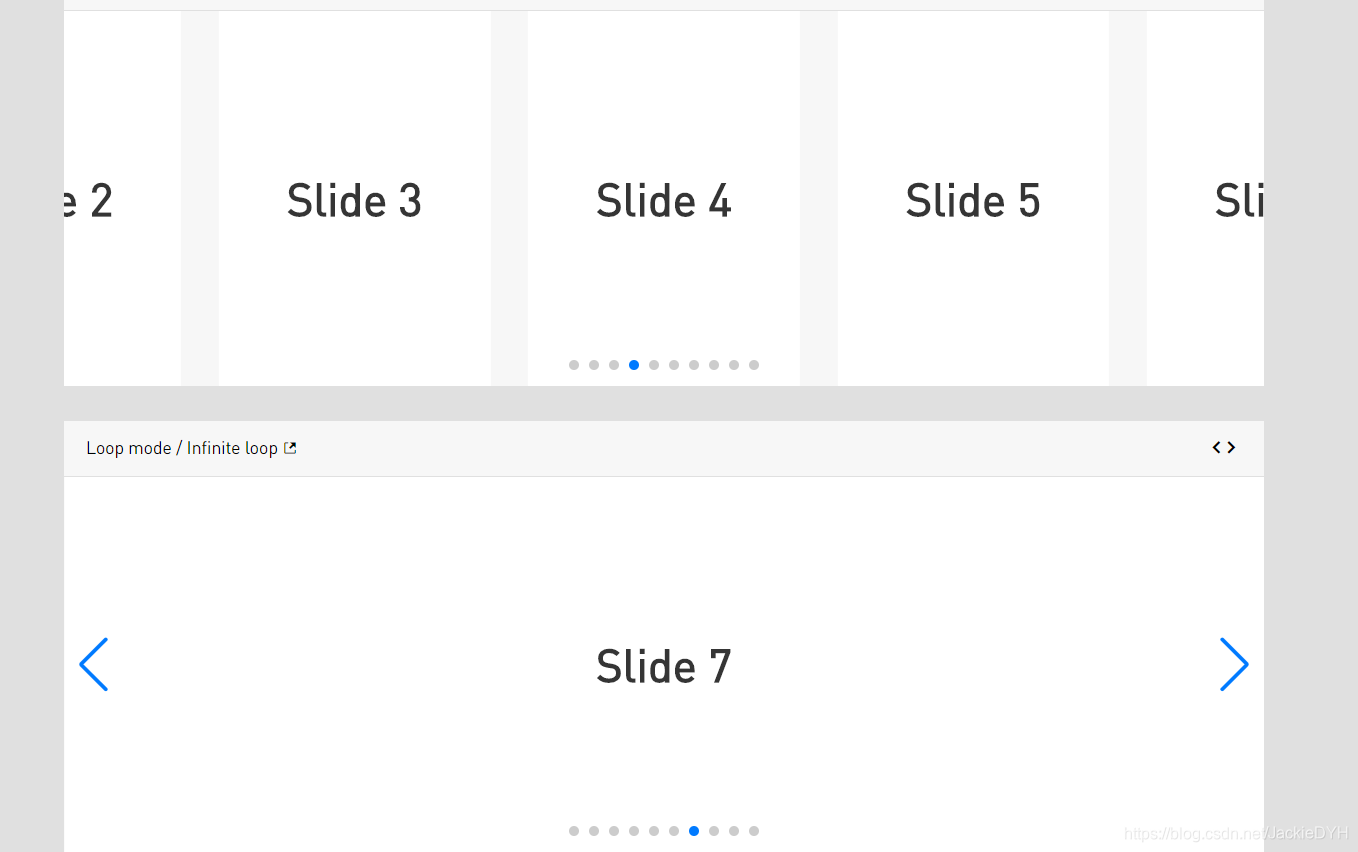Click the gray divider area between the two carousels
Image resolution: width=1358 pixels, height=852 pixels.
(663, 402)
